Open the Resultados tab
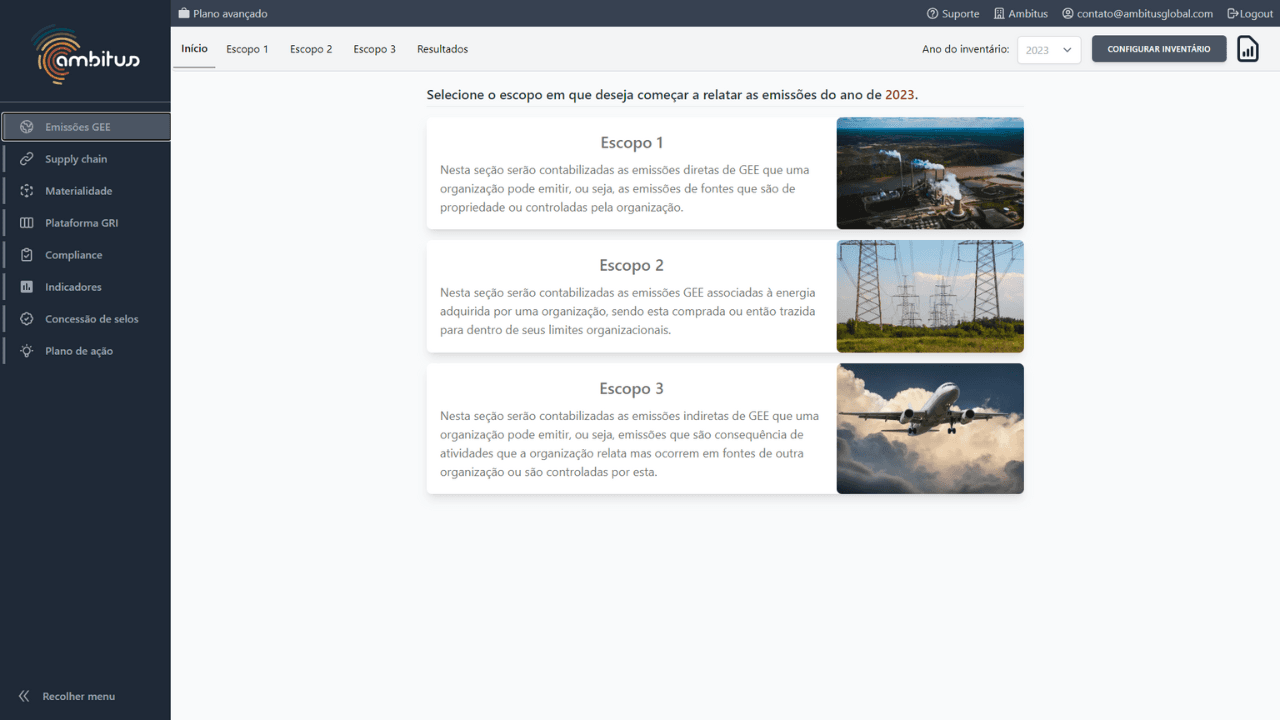Image resolution: width=1280 pixels, height=720 pixels. coord(442,49)
